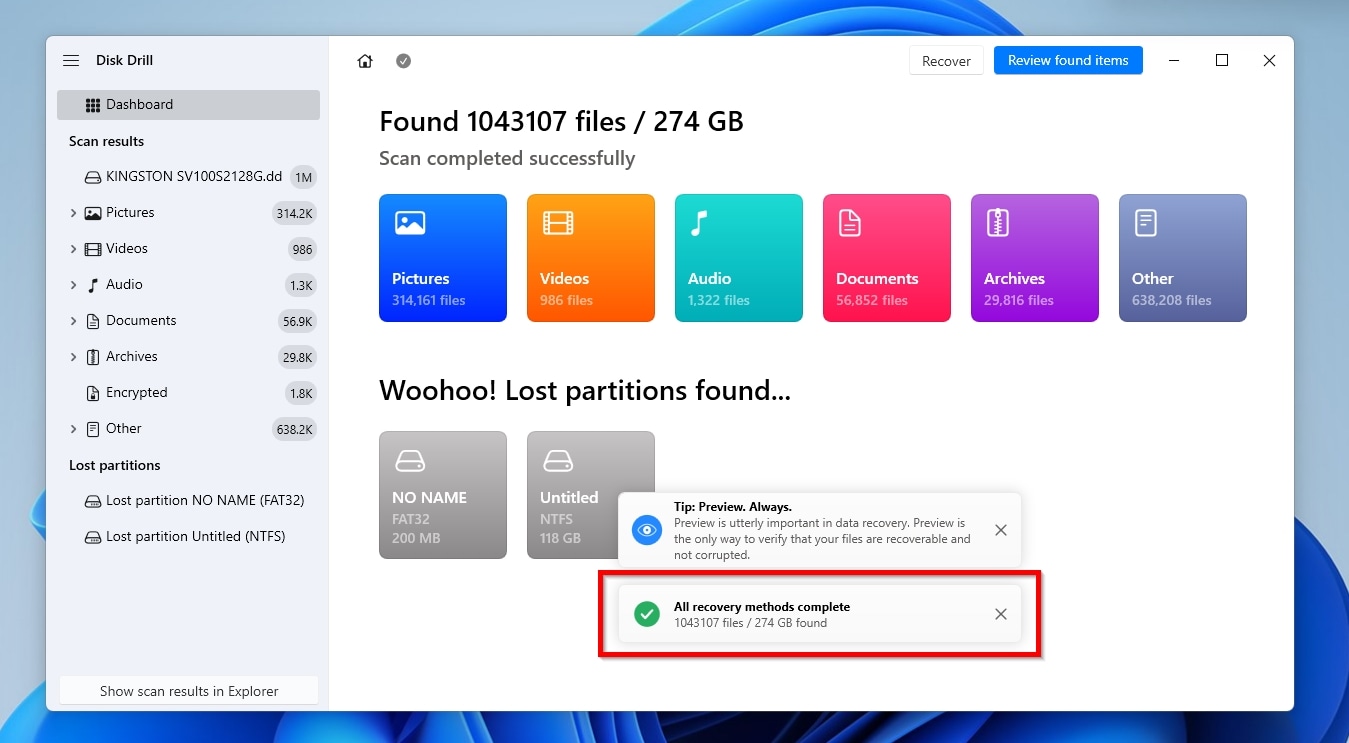Select the Archives row in sidebar
The height and width of the screenshot is (743, 1349).
(x=188, y=357)
